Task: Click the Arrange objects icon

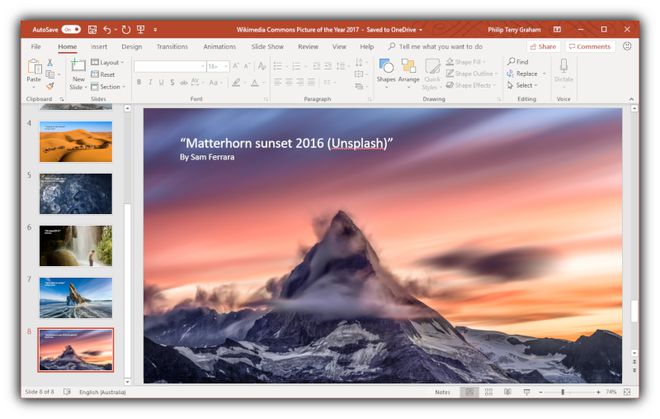Action: [x=409, y=70]
